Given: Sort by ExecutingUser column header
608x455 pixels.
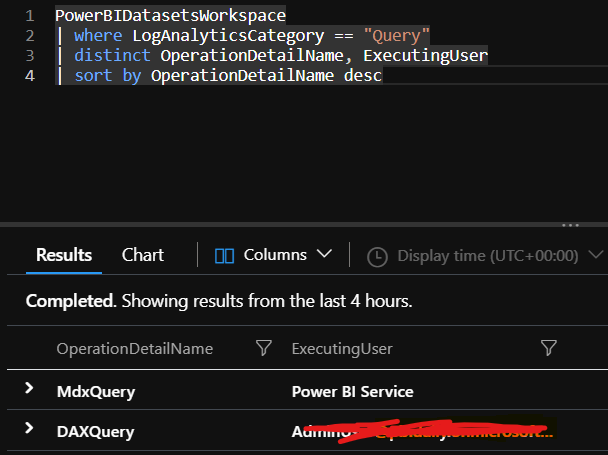Looking at the screenshot, I should (x=342, y=349).
